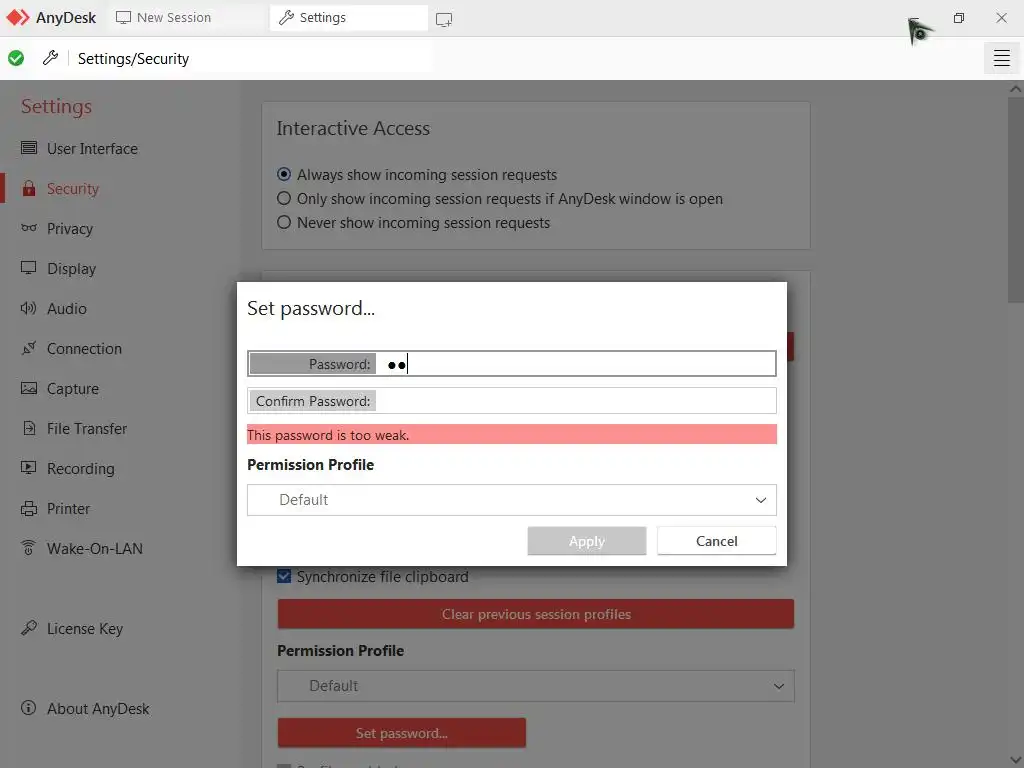Screen dimensions: 1024x768
Task: Open File Transfer settings section
Action: click(x=87, y=428)
